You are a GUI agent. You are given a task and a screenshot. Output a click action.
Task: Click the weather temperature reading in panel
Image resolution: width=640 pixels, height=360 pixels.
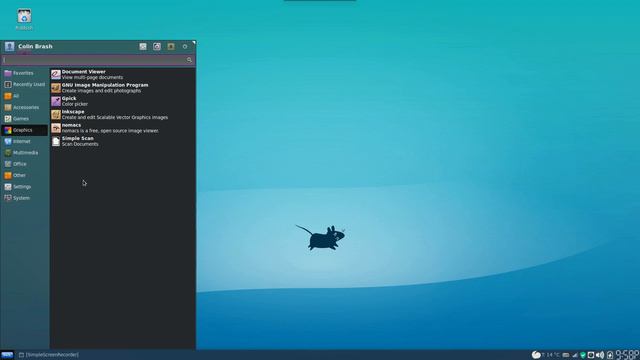coord(551,355)
